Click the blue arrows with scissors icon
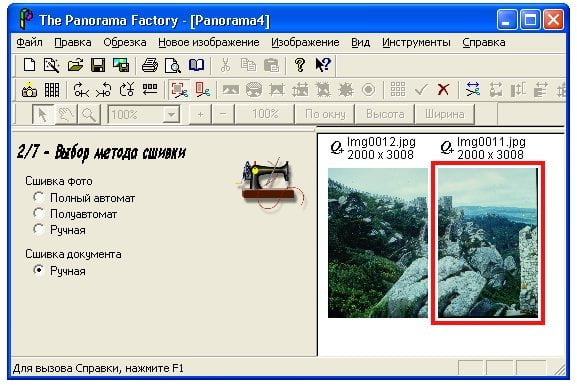 (x=472, y=89)
